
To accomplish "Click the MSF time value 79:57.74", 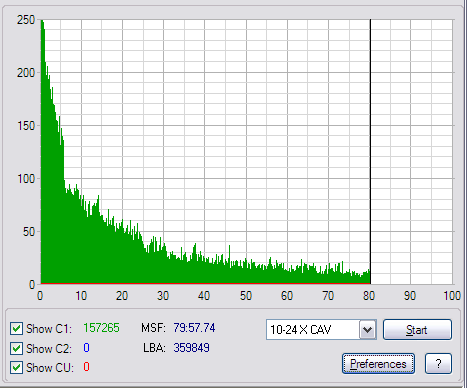I will 194,328.
